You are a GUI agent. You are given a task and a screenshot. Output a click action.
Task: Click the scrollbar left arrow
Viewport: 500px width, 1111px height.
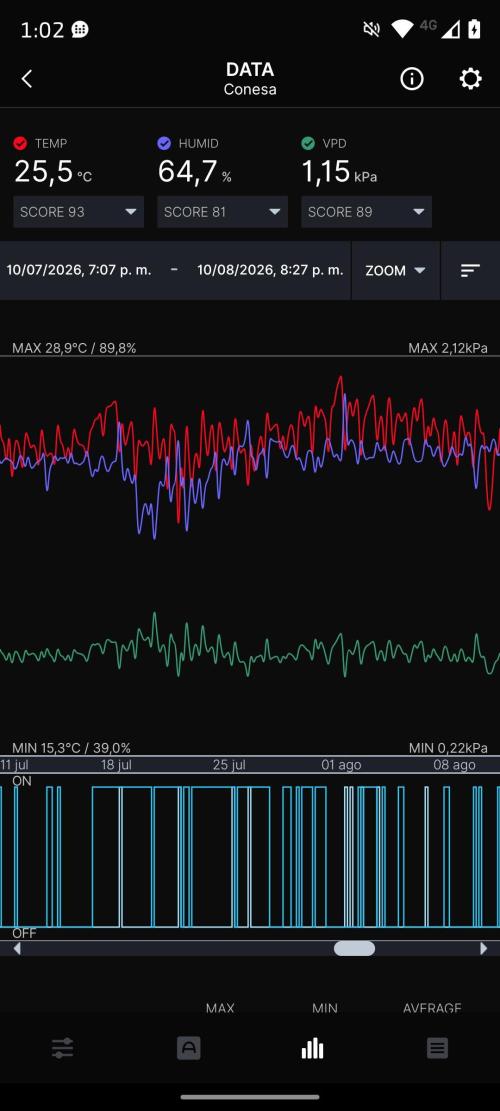click(17, 948)
